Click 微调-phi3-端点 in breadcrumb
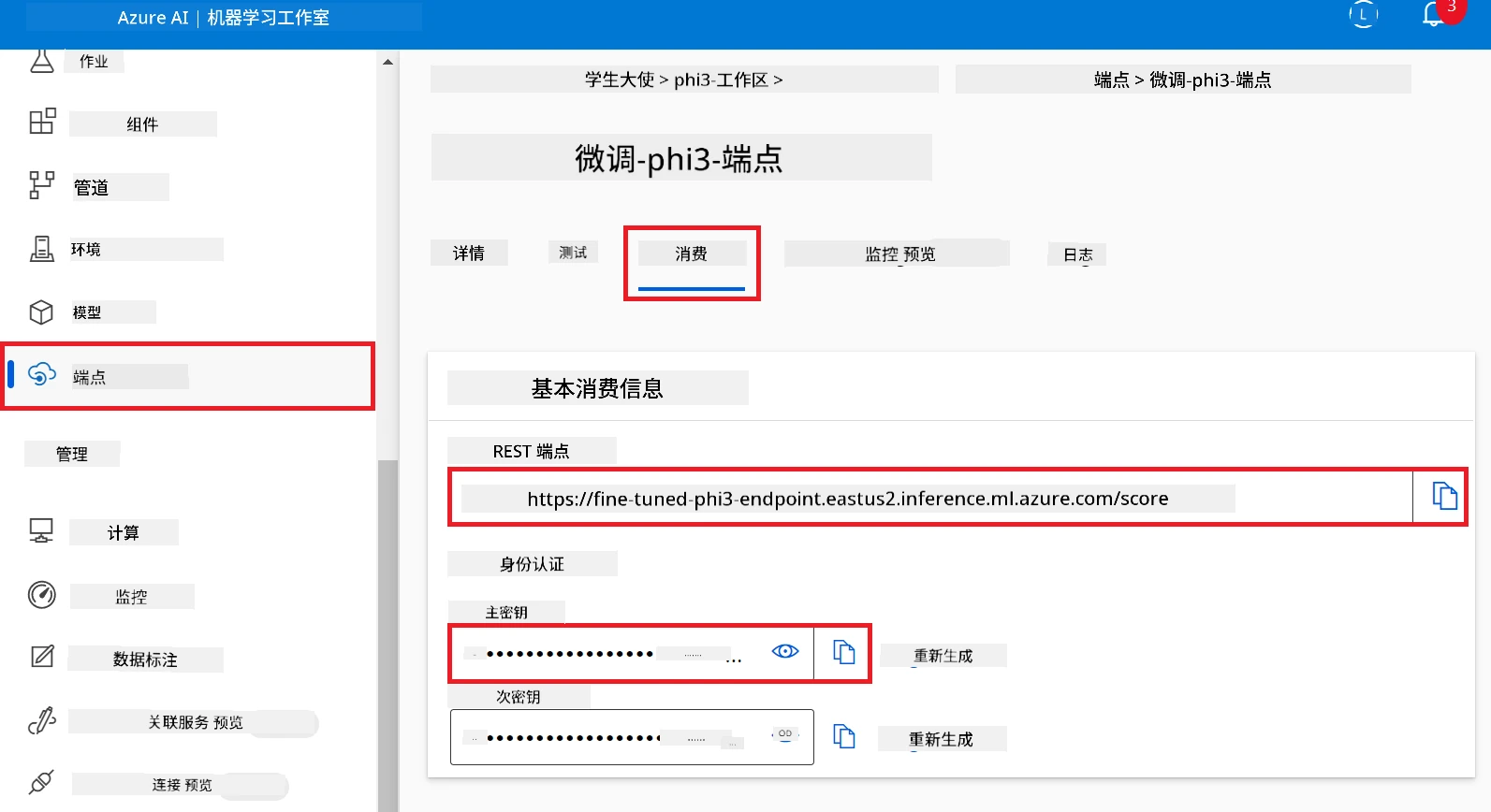1491x812 pixels. click(x=1210, y=80)
